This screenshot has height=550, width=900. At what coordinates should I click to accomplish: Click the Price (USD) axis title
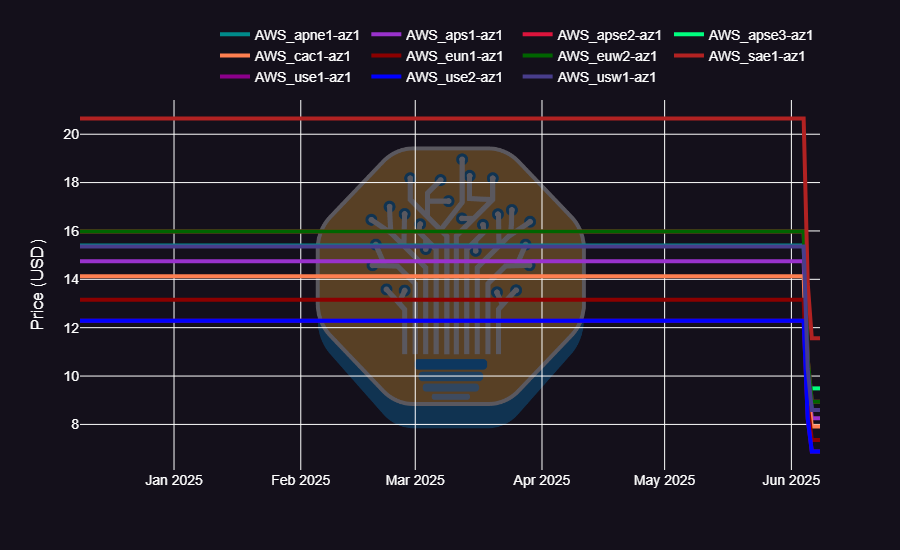(x=37, y=284)
